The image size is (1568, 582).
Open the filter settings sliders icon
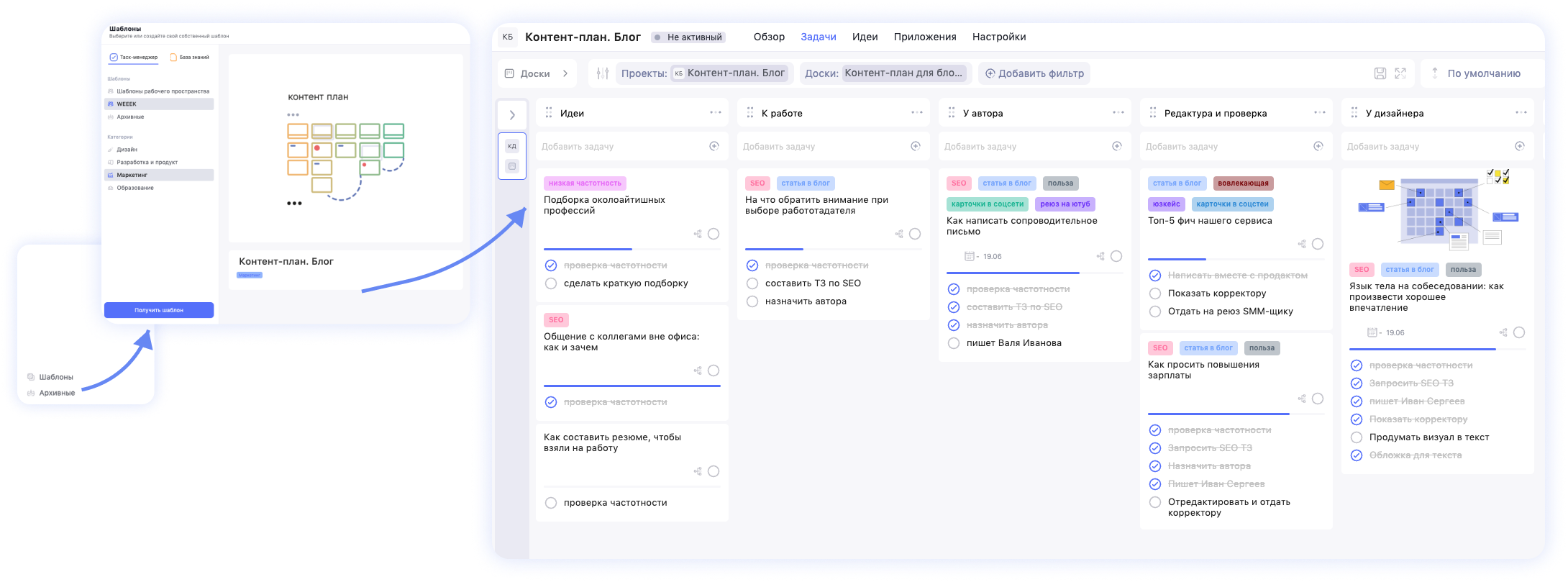[603, 73]
